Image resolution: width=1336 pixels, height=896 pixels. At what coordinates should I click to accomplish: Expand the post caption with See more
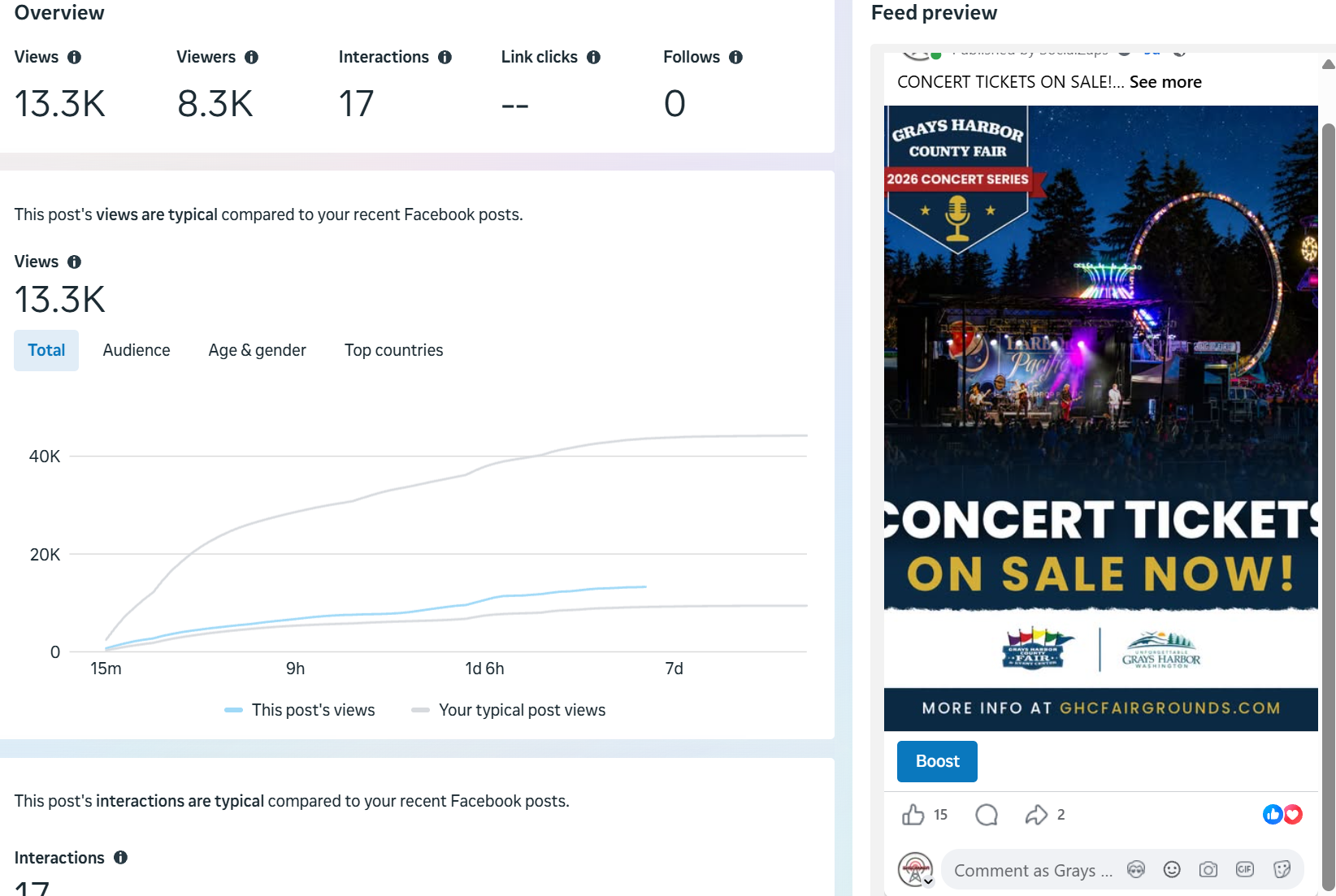(x=1165, y=82)
